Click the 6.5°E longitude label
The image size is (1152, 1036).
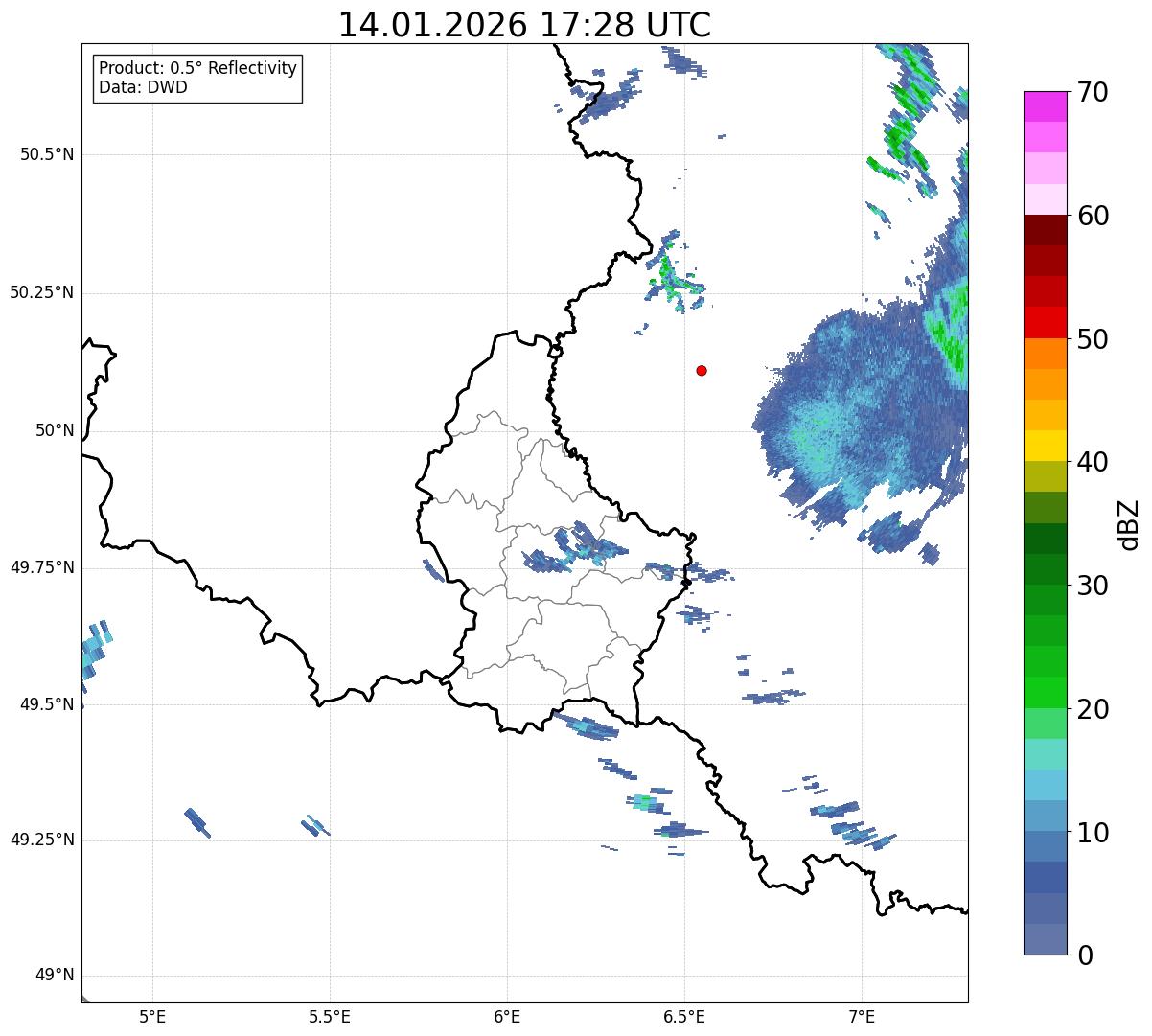tap(684, 1017)
